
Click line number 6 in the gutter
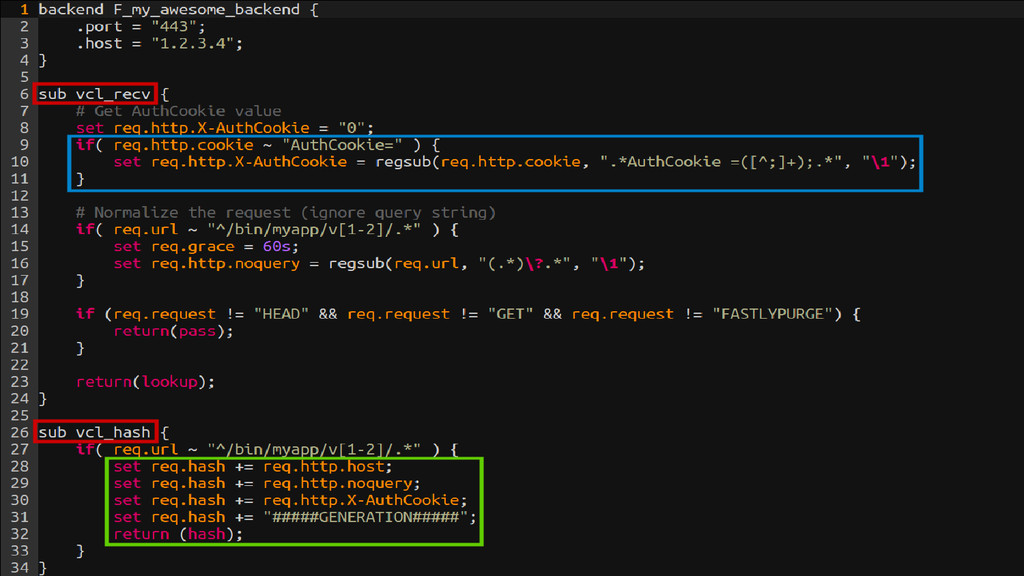click(24, 95)
